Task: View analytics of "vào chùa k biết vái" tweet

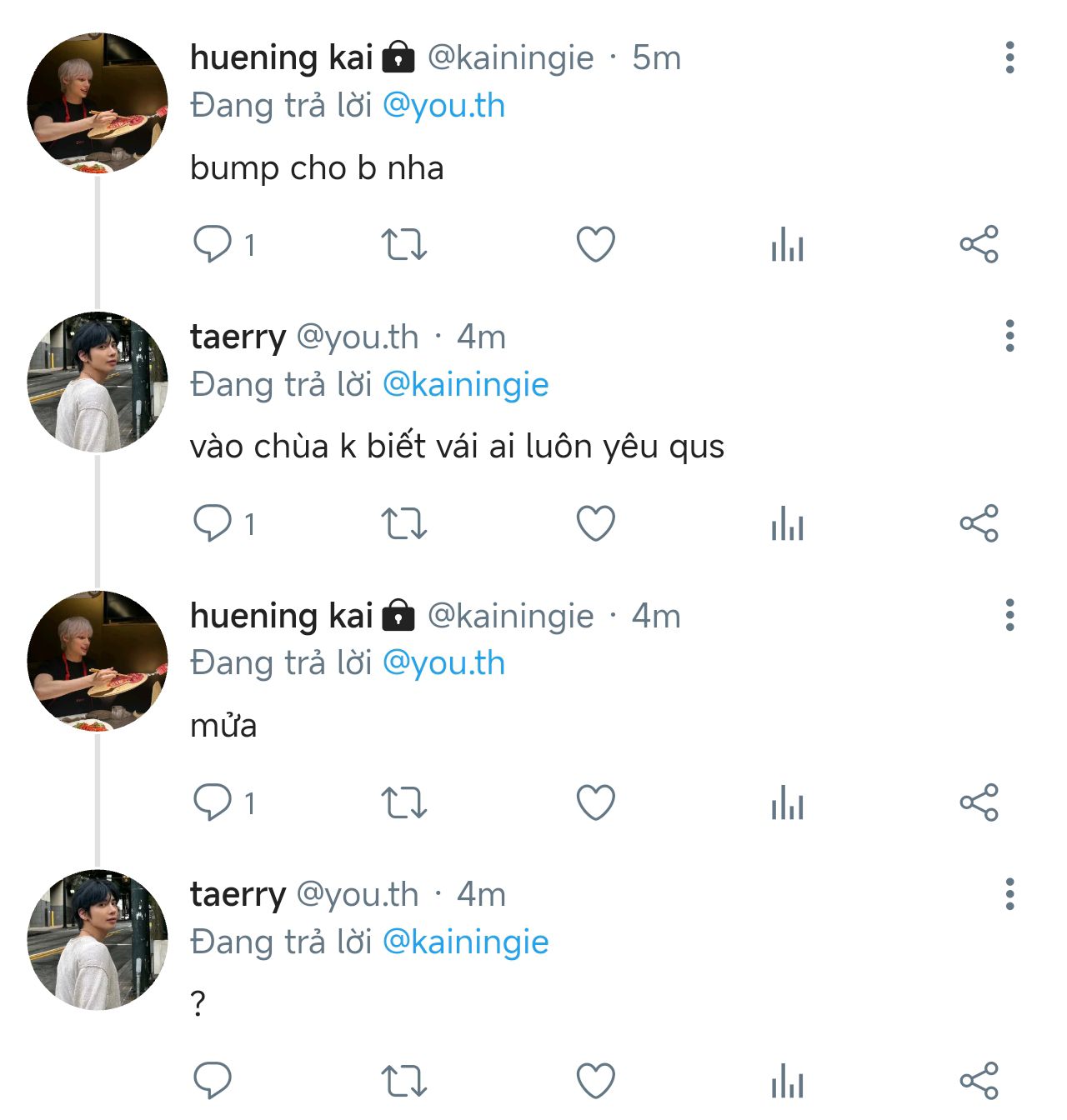Action: [787, 523]
